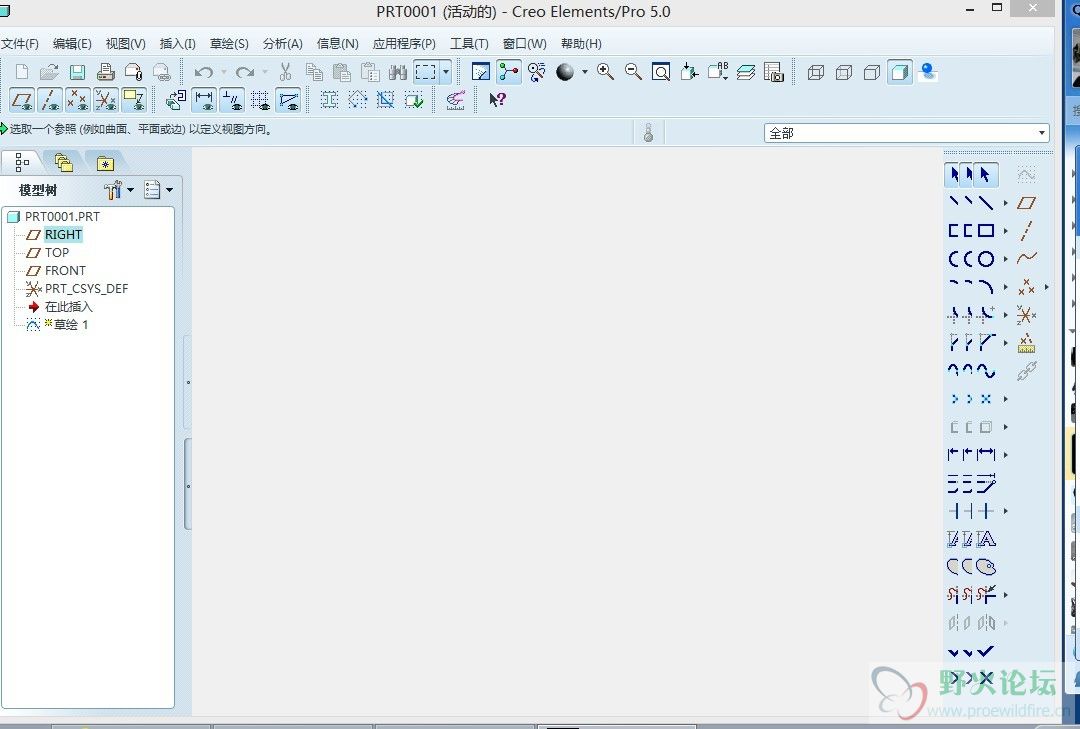Expand the line tools flyout arrow
This screenshot has height=729, width=1080.
tap(1006, 203)
